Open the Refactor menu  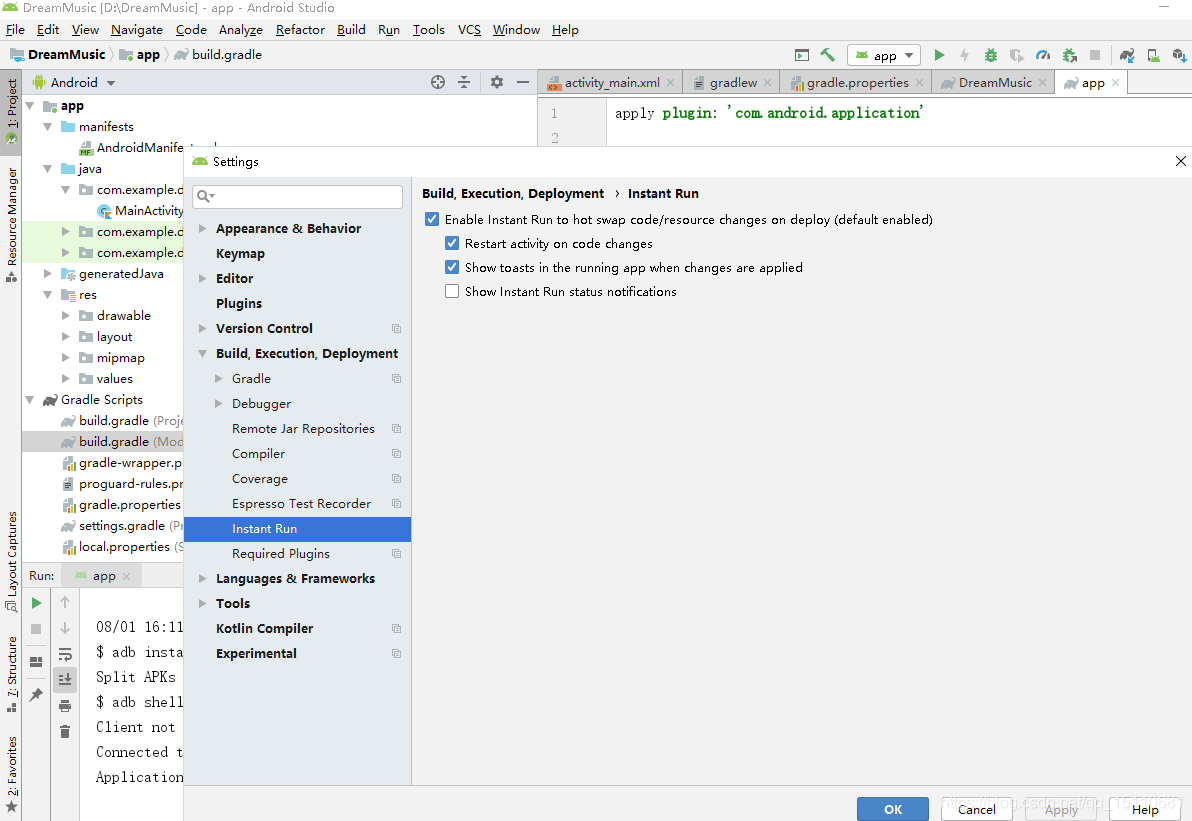[300, 30]
